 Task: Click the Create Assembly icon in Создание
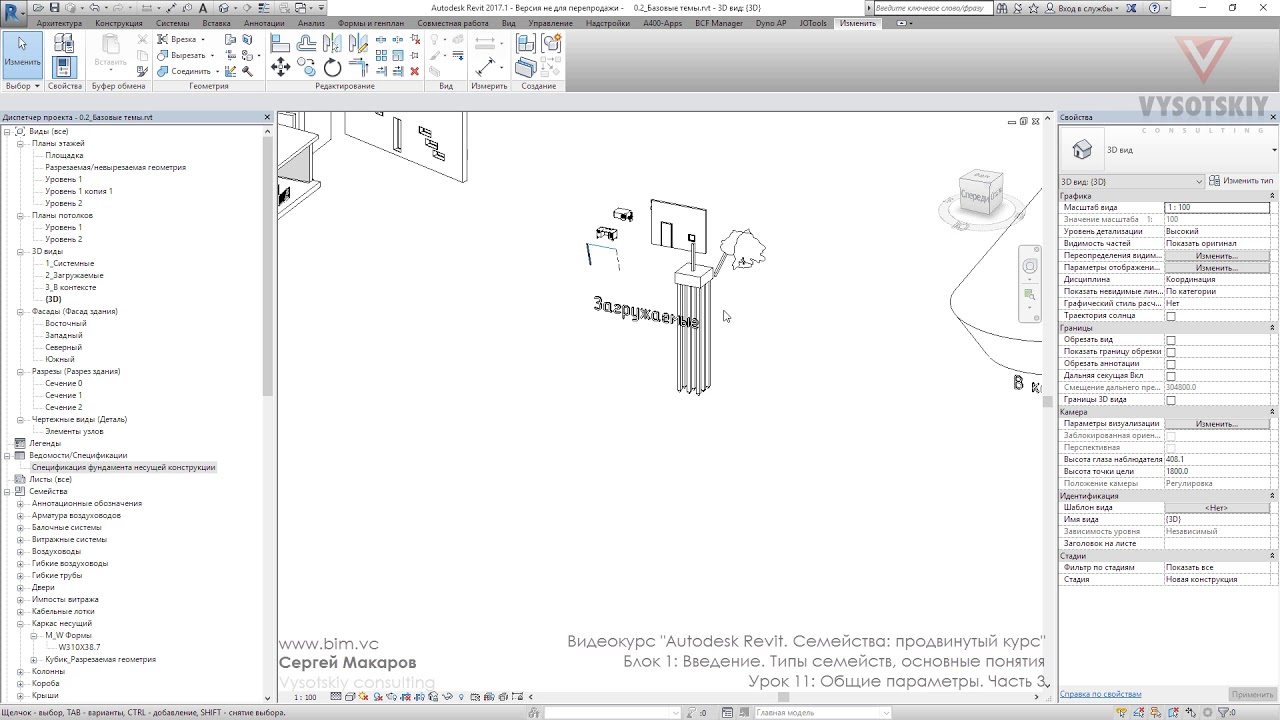(526, 43)
